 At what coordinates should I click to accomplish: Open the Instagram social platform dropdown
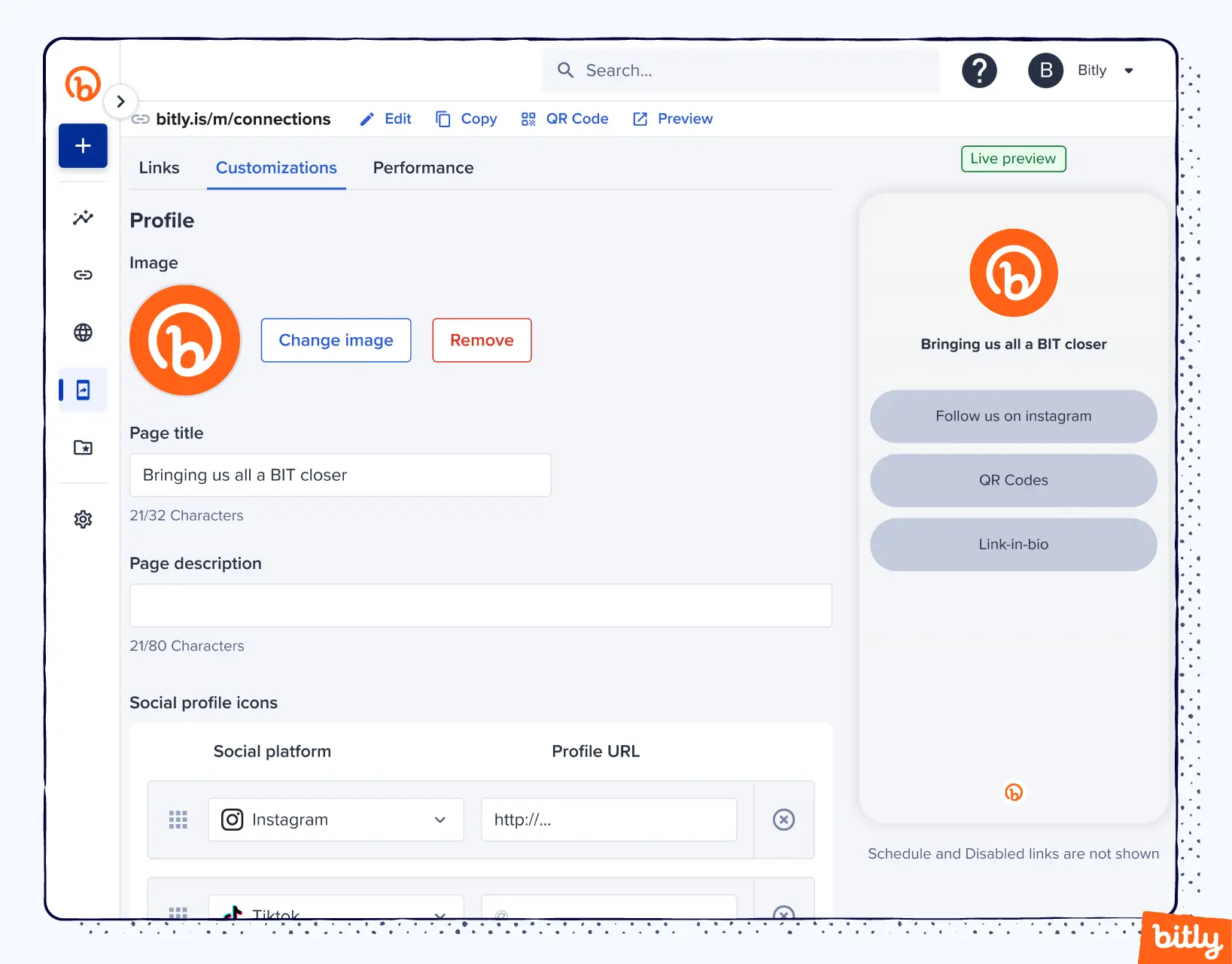click(x=336, y=820)
